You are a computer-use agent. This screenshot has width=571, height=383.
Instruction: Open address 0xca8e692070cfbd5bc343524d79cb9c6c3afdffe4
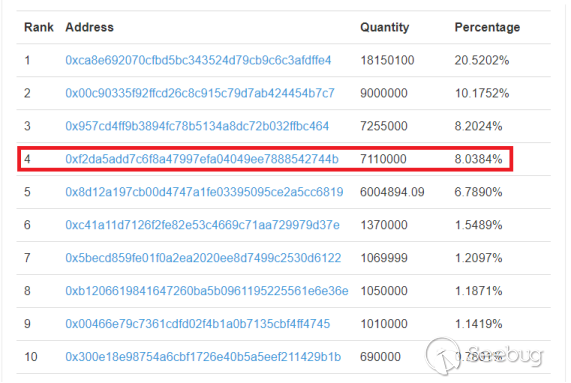pyautogui.click(x=198, y=60)
